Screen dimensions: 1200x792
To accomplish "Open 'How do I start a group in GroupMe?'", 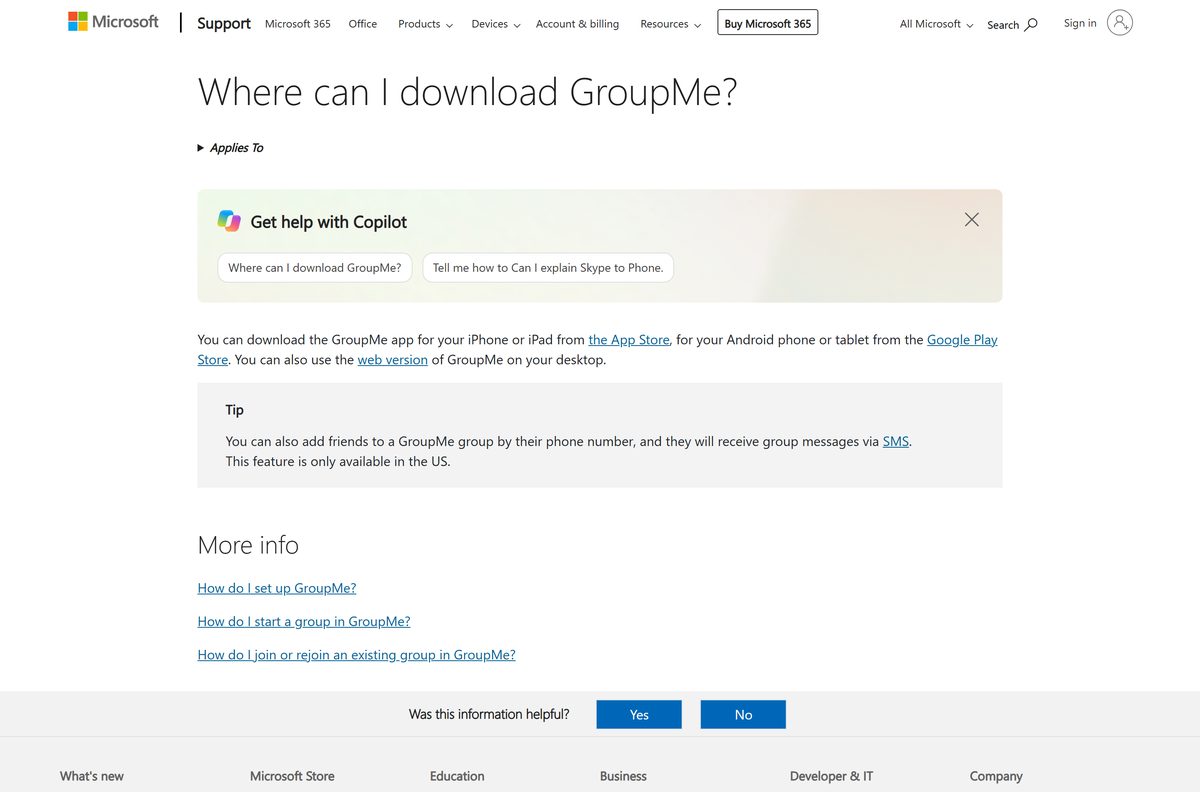I will coord(304,621).
